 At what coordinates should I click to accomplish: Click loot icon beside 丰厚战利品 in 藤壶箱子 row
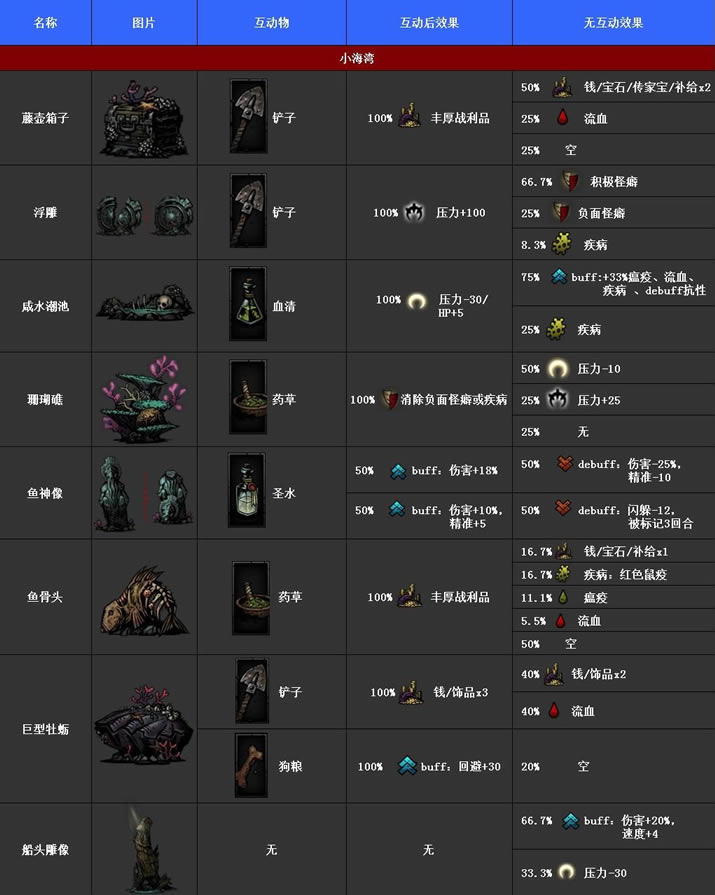[x=409, y=116]
